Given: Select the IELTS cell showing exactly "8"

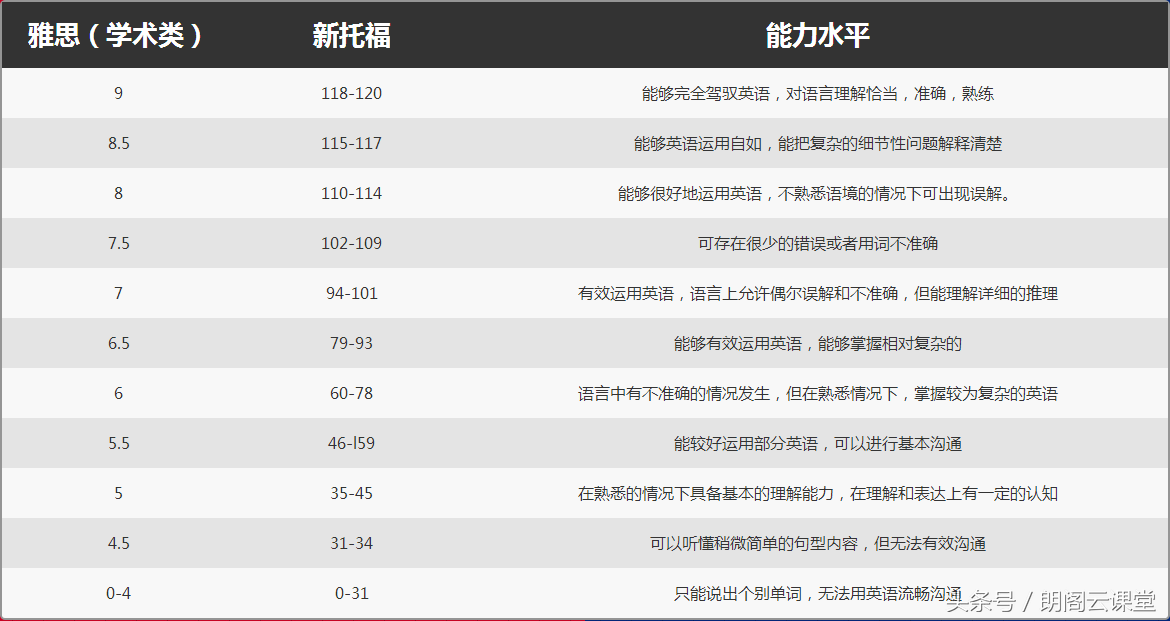Looking at the screenshot, I should click(119, 193).
